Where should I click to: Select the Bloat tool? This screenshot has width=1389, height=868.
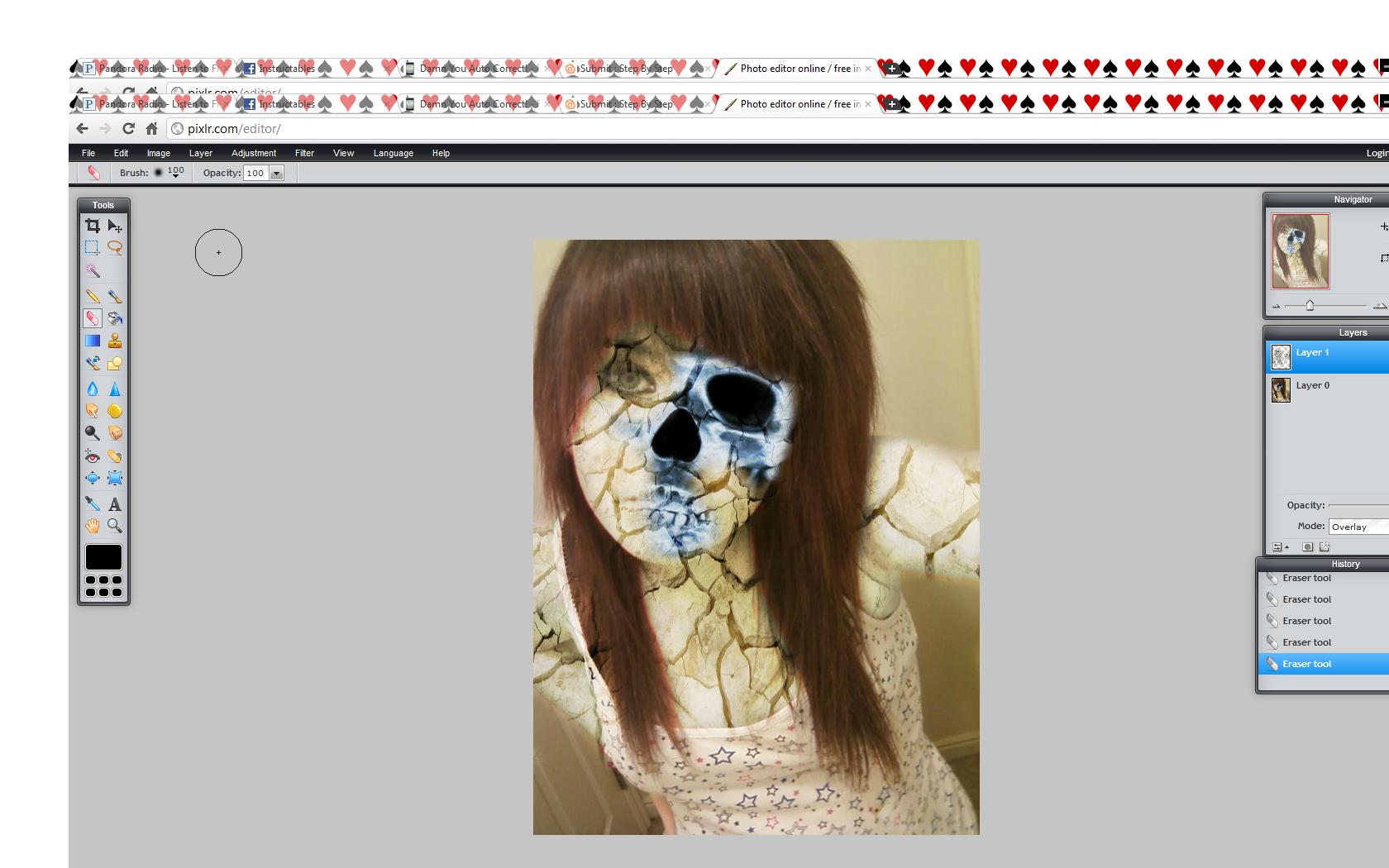(x=93, y=478)
